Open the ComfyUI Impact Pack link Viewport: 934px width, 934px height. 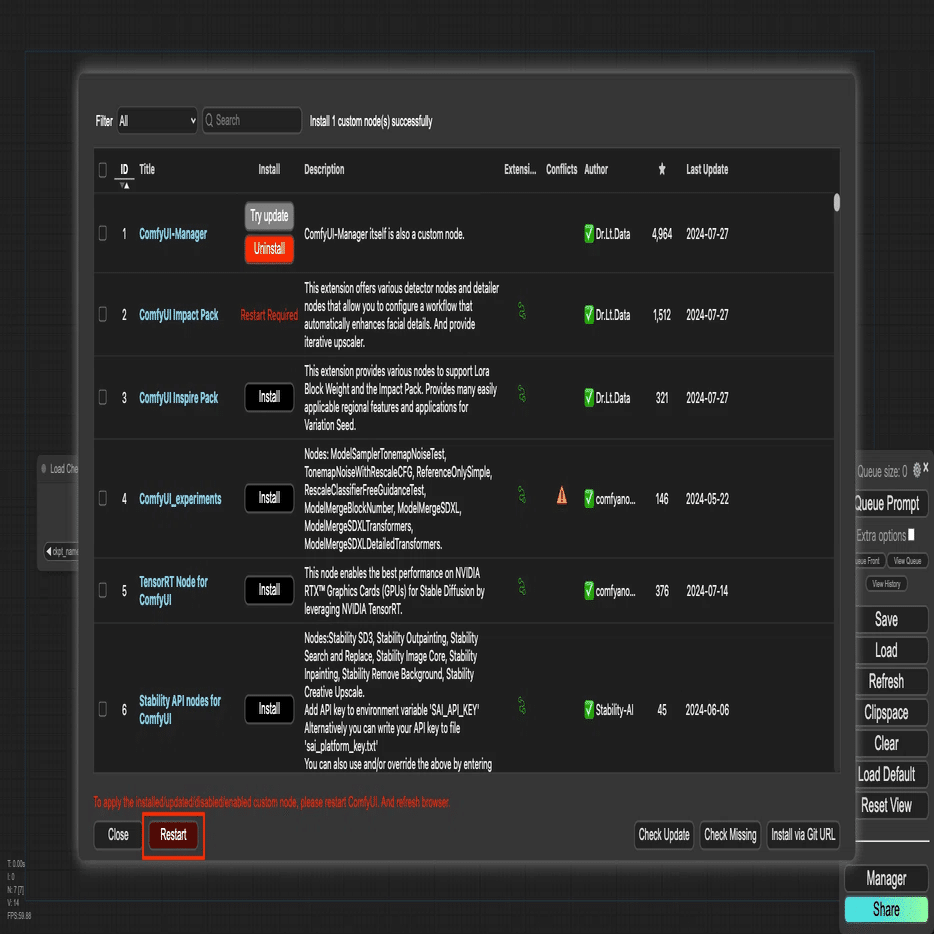point(178,315)
